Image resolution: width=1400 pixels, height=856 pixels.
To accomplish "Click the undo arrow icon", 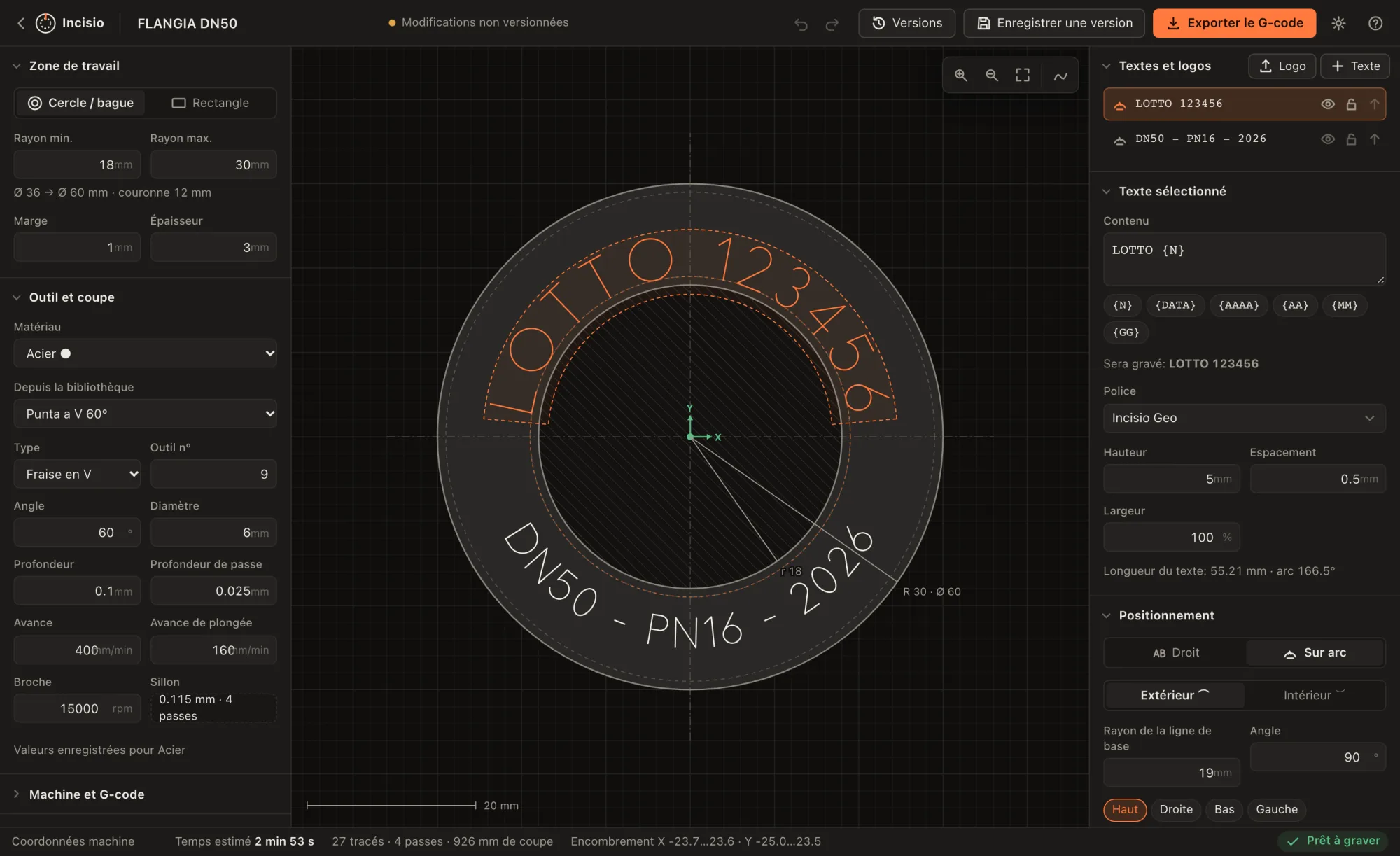I will (801, 24).
